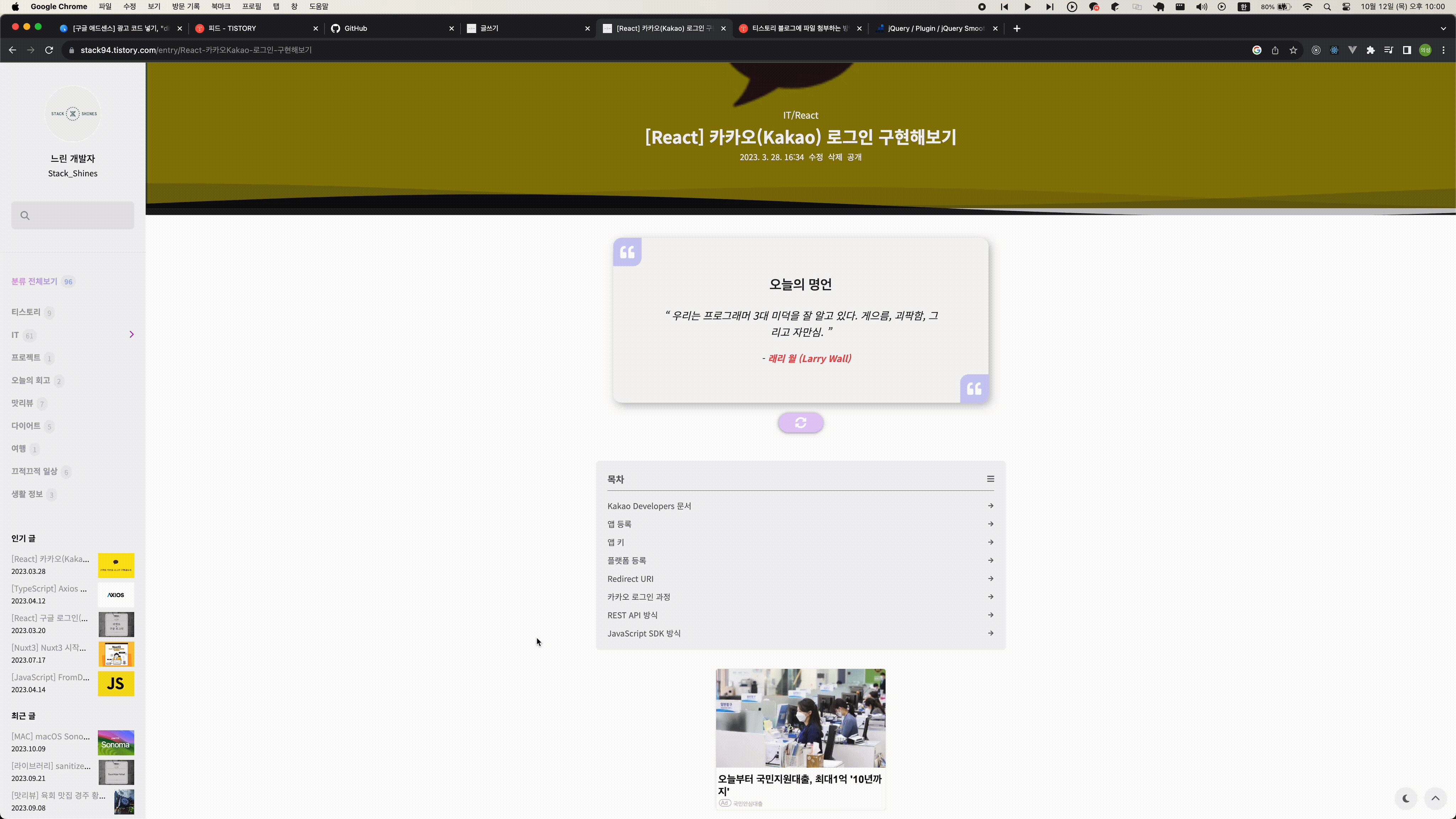Open the macOS Sonoma recent post thumbnail
The width and height of the screenshot is (1456, 819).
point(116,743)
